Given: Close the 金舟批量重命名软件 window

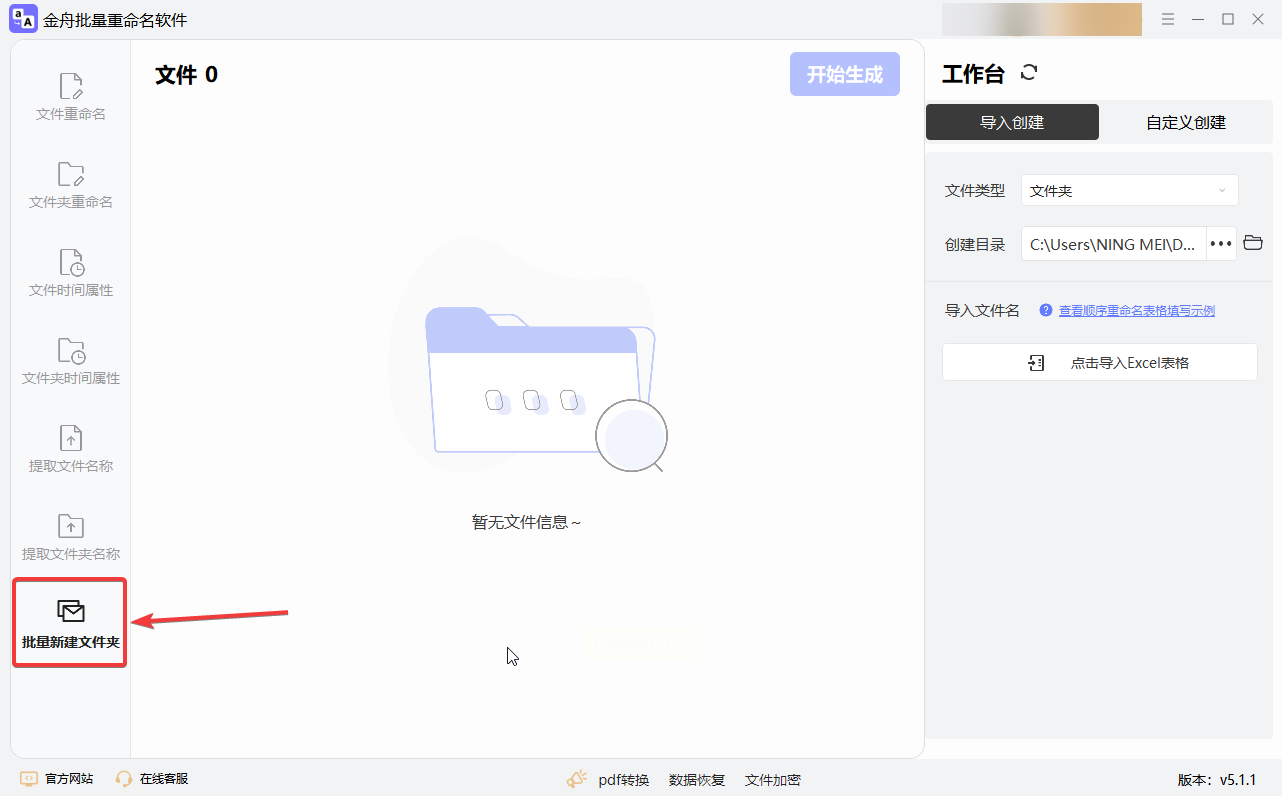Looking at the screenshot, I should coord(1258,19).
